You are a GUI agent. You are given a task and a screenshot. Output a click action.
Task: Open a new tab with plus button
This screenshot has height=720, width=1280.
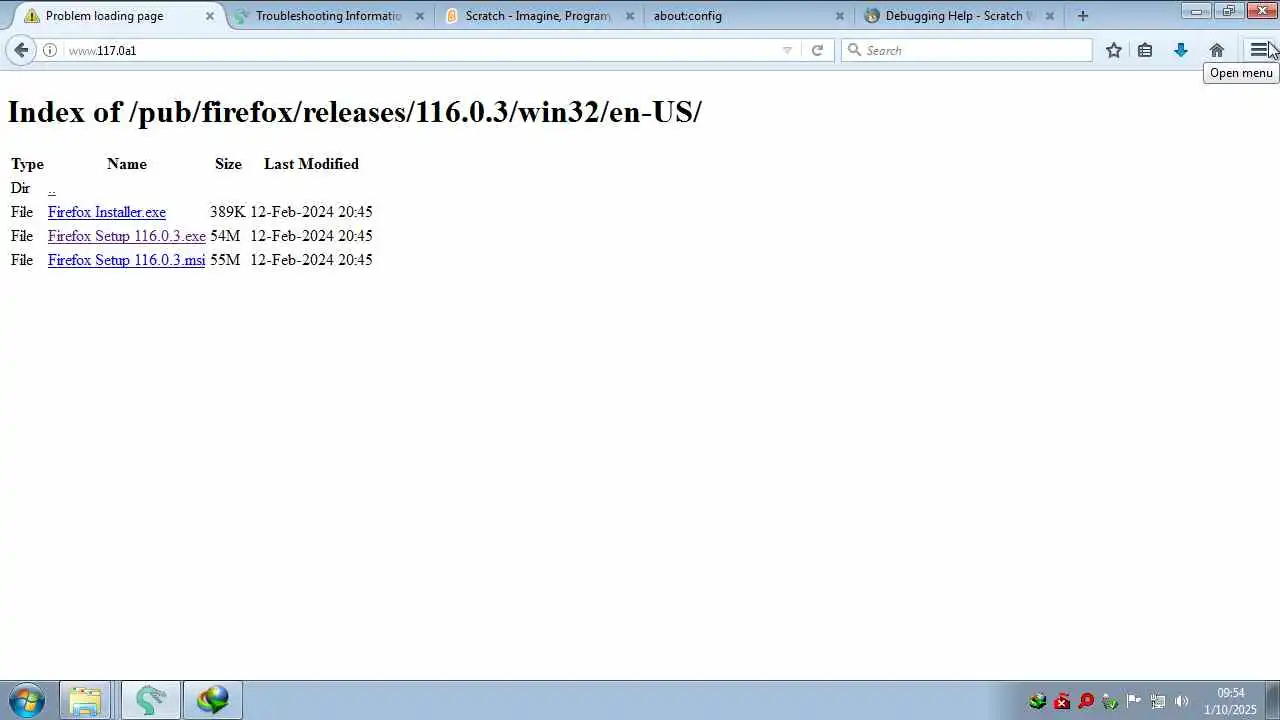click(1083, 16)
